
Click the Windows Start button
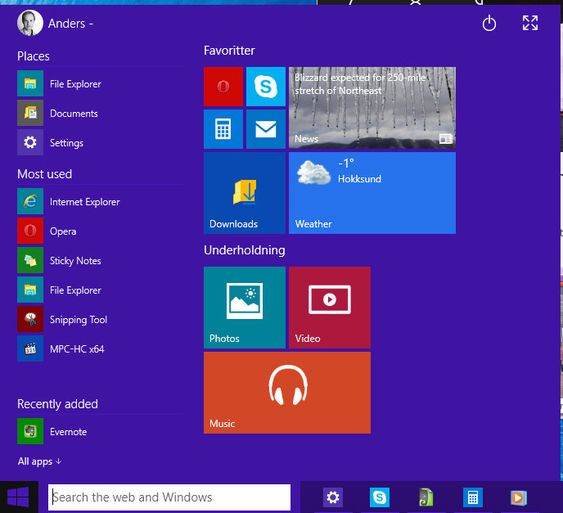pos(19,497)
